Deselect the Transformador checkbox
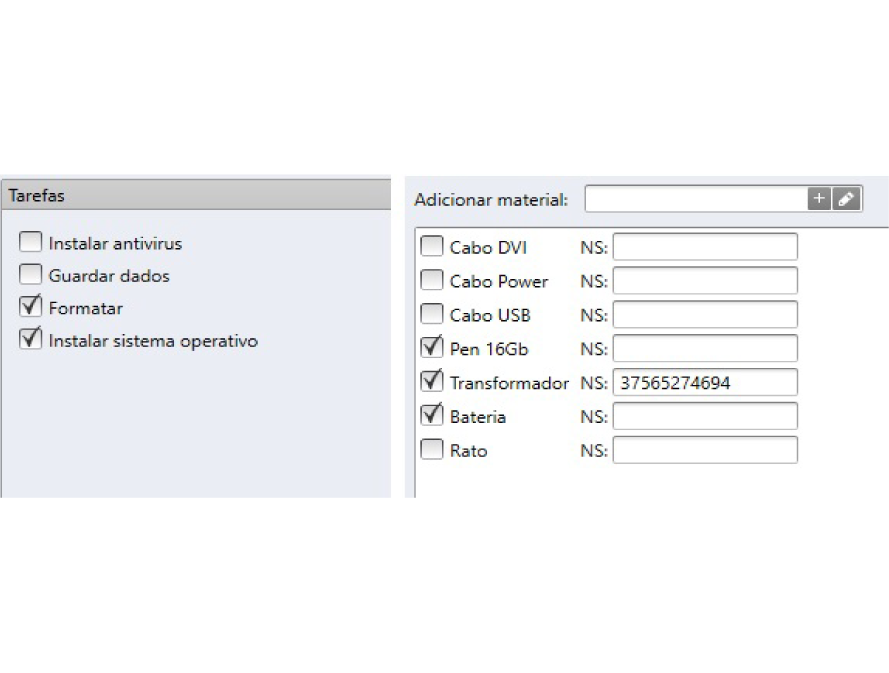The height and width of the screenshot is (673, 889). click(x=432, y=382)
